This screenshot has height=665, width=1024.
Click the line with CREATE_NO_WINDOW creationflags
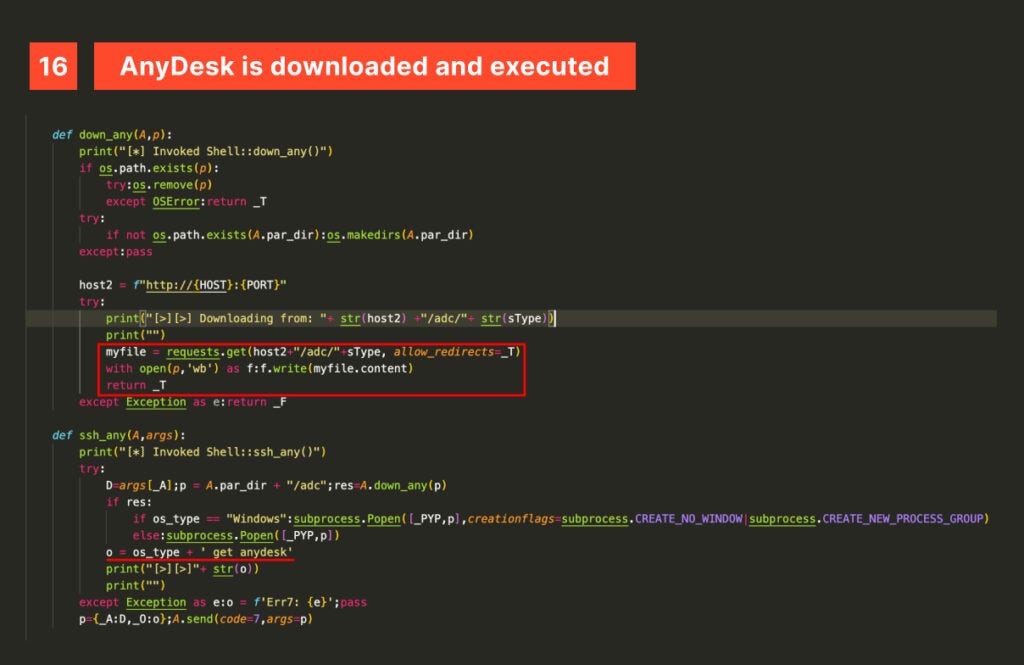tap(561, 519)
